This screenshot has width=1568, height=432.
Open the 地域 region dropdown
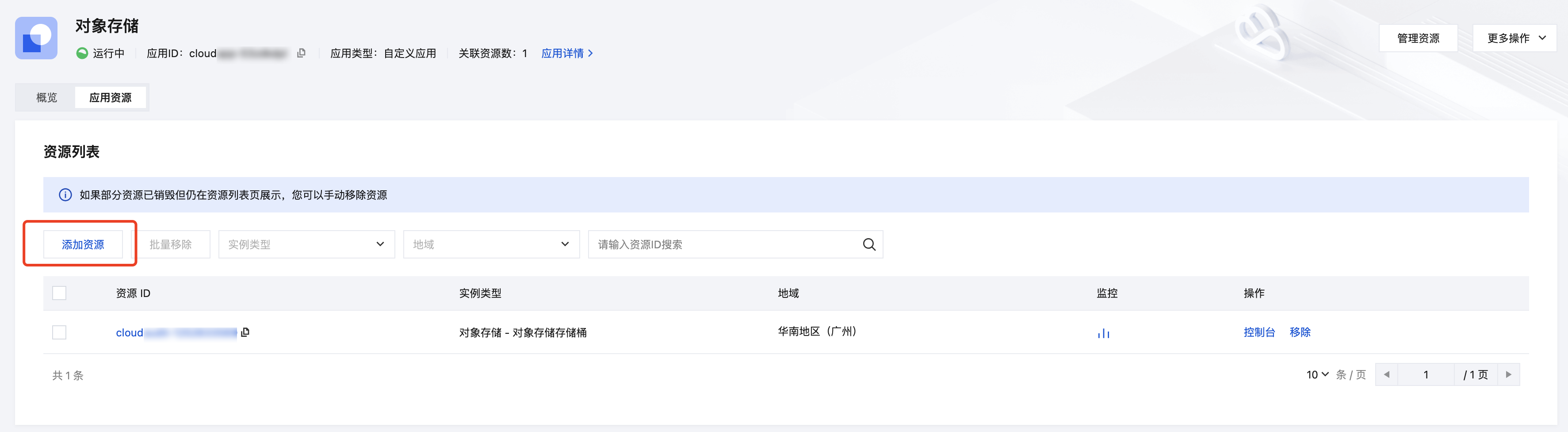coord(491,244)
